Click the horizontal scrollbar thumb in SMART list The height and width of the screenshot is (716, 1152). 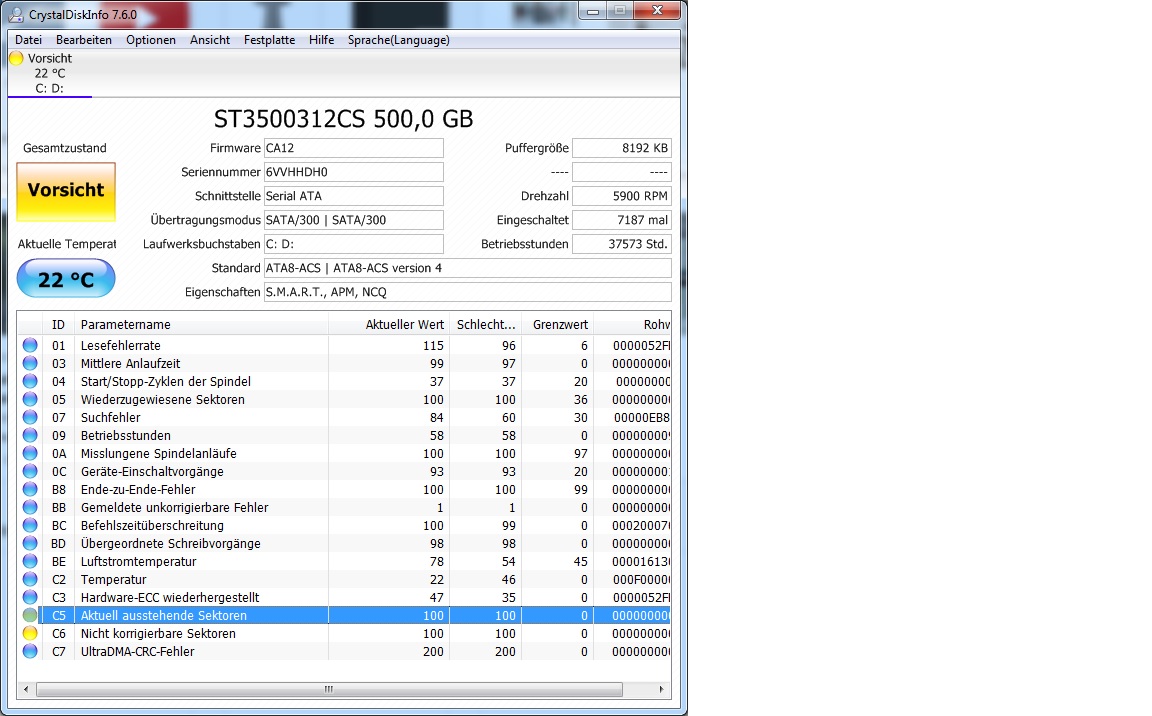click(x=329, y=689)
